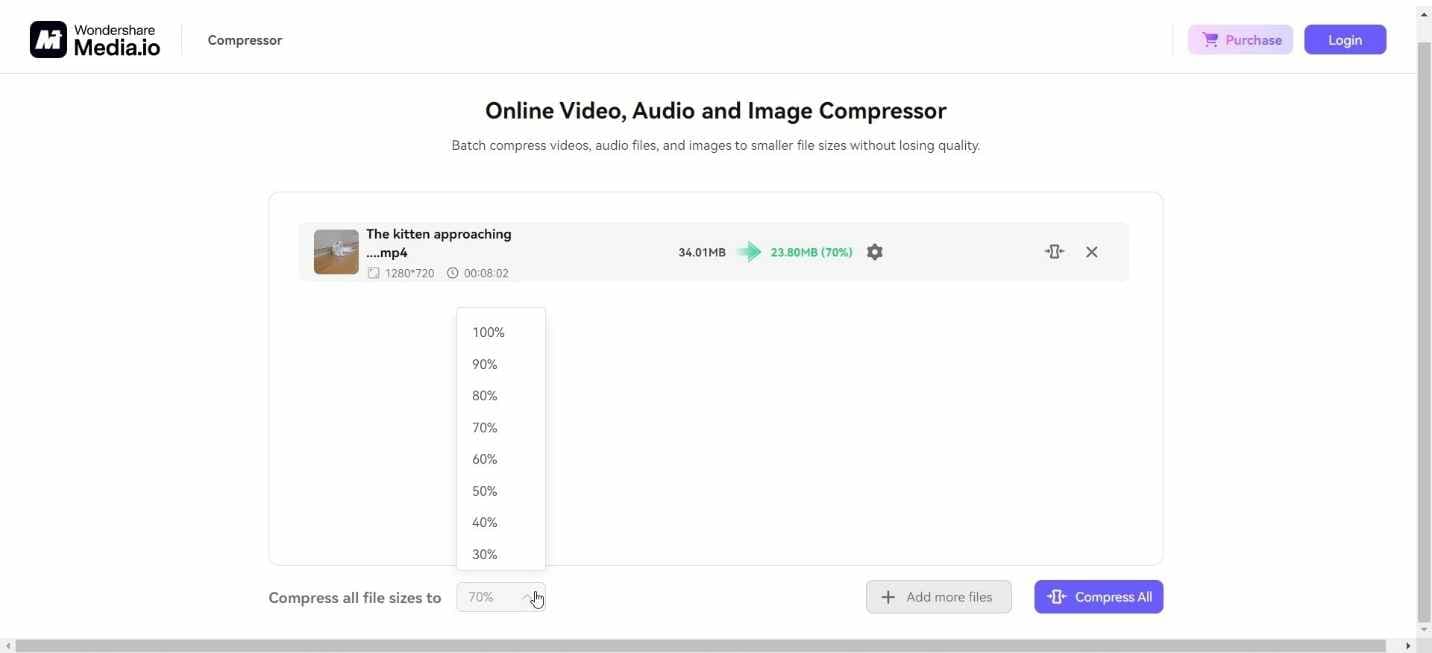Image resolution: width=1432 pixels, height=653 pixels.
Task: Click the plus icon in Add more files
Action: tap(888, 596)
